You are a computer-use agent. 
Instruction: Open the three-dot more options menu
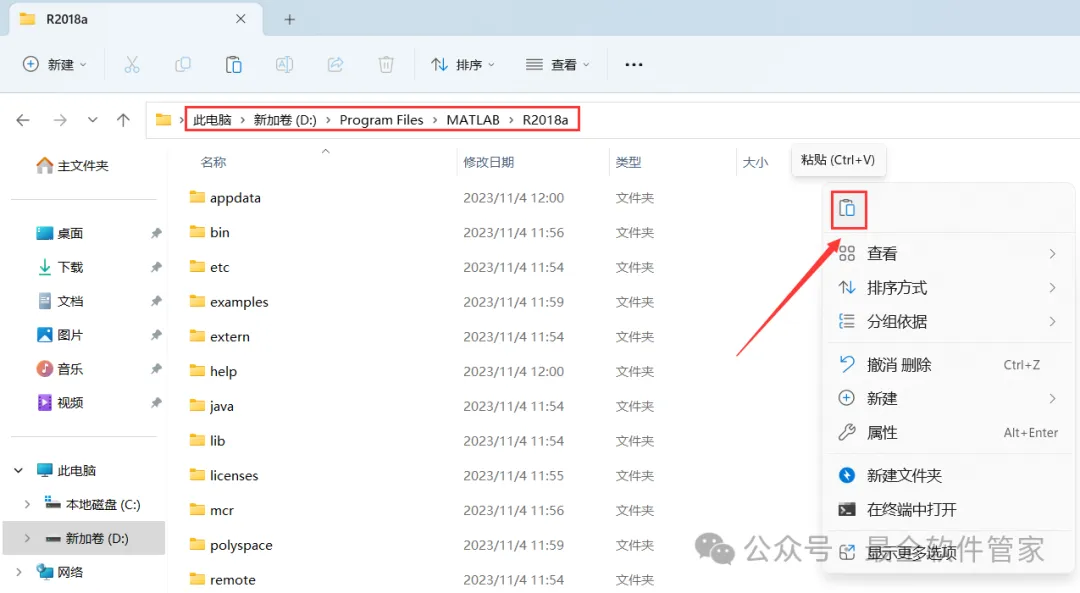point(634,65)
